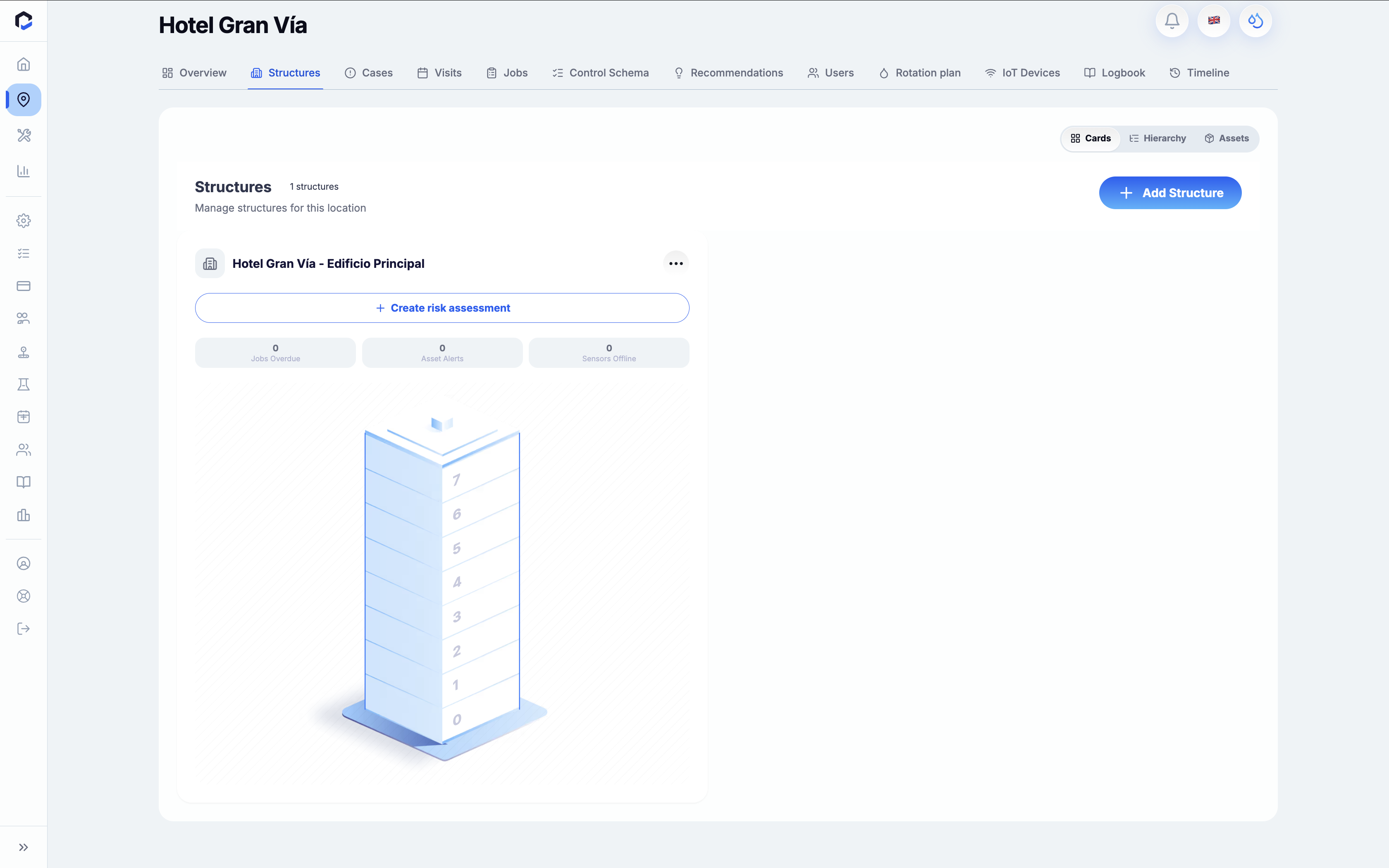This screenshot has height=868, width=1389.
Task: Click the '1 structures' count label
Action: click(x=314, y=186)
